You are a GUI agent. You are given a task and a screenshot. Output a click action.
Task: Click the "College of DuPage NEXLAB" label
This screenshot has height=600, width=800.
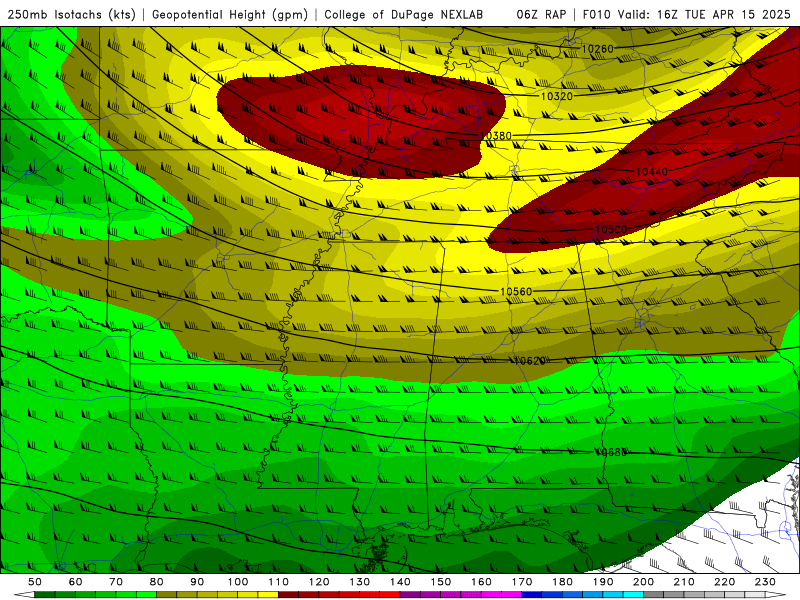coord(404,15)
